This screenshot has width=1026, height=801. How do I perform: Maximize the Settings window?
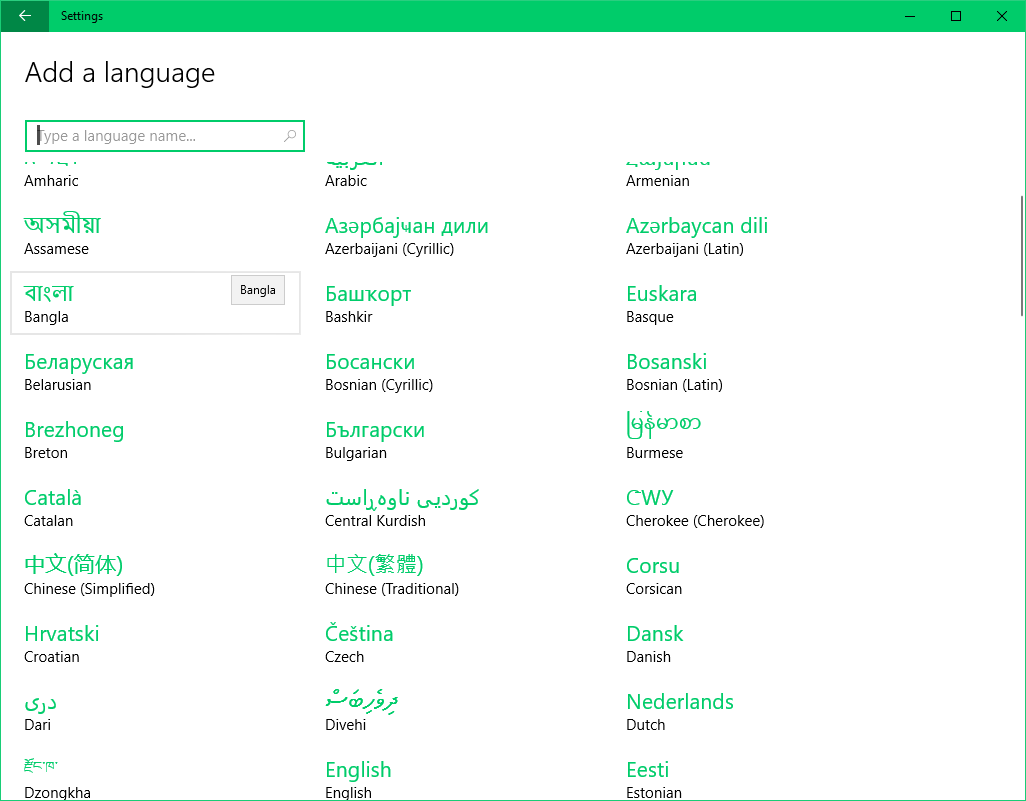(956, 16)
